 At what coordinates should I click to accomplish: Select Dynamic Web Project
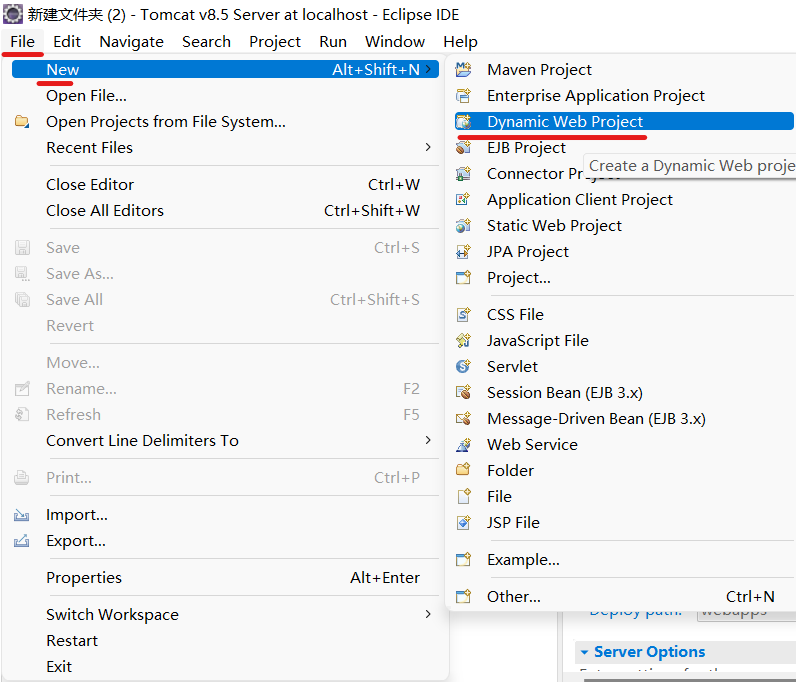coord(565,122)
